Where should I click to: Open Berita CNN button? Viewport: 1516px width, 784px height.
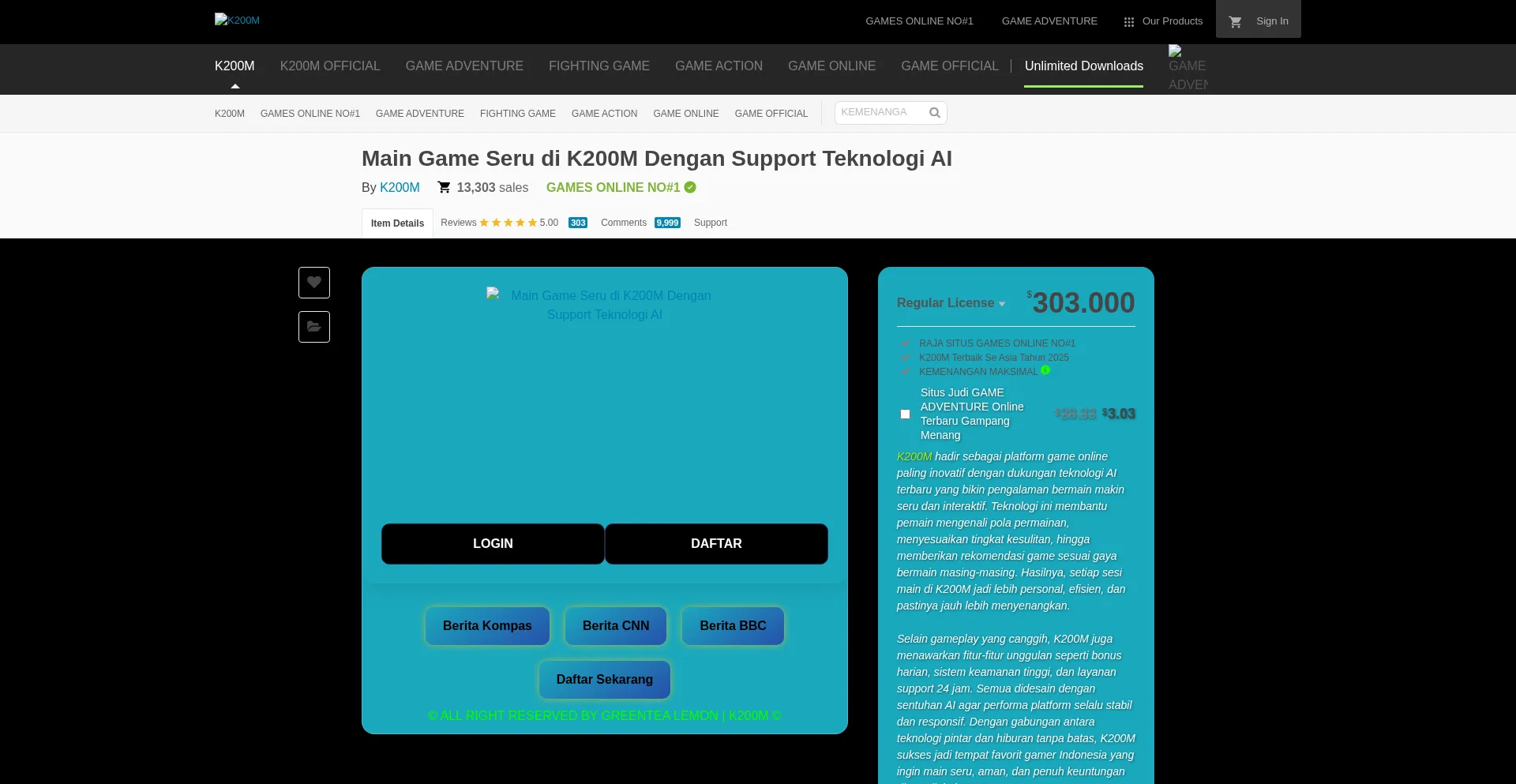coord(616,626)
